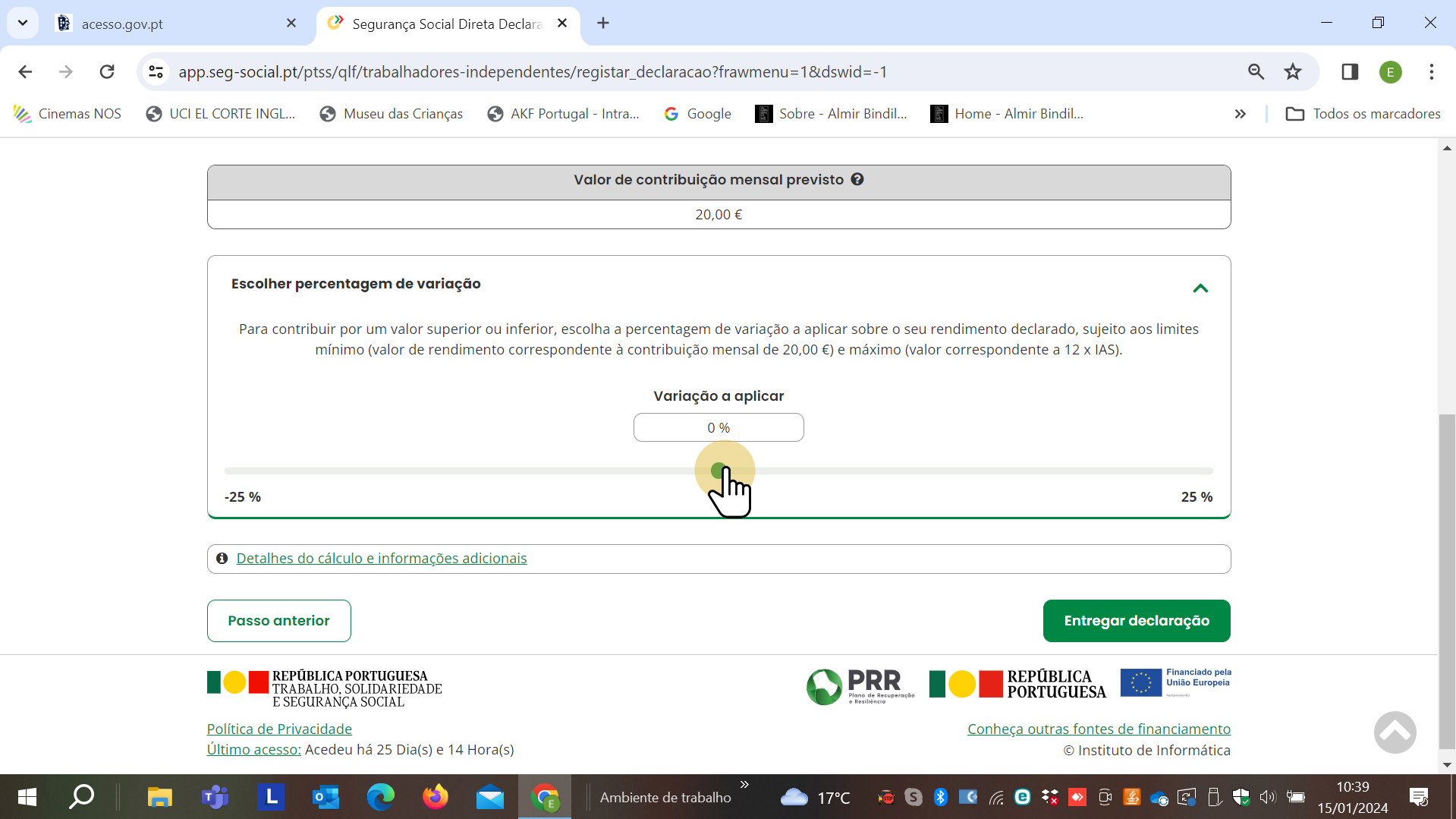Image resolution: width=1456 pixels, height=819 pixels.
Task: Open Chrome's three-dot menu
Action: coord(1431,71)
